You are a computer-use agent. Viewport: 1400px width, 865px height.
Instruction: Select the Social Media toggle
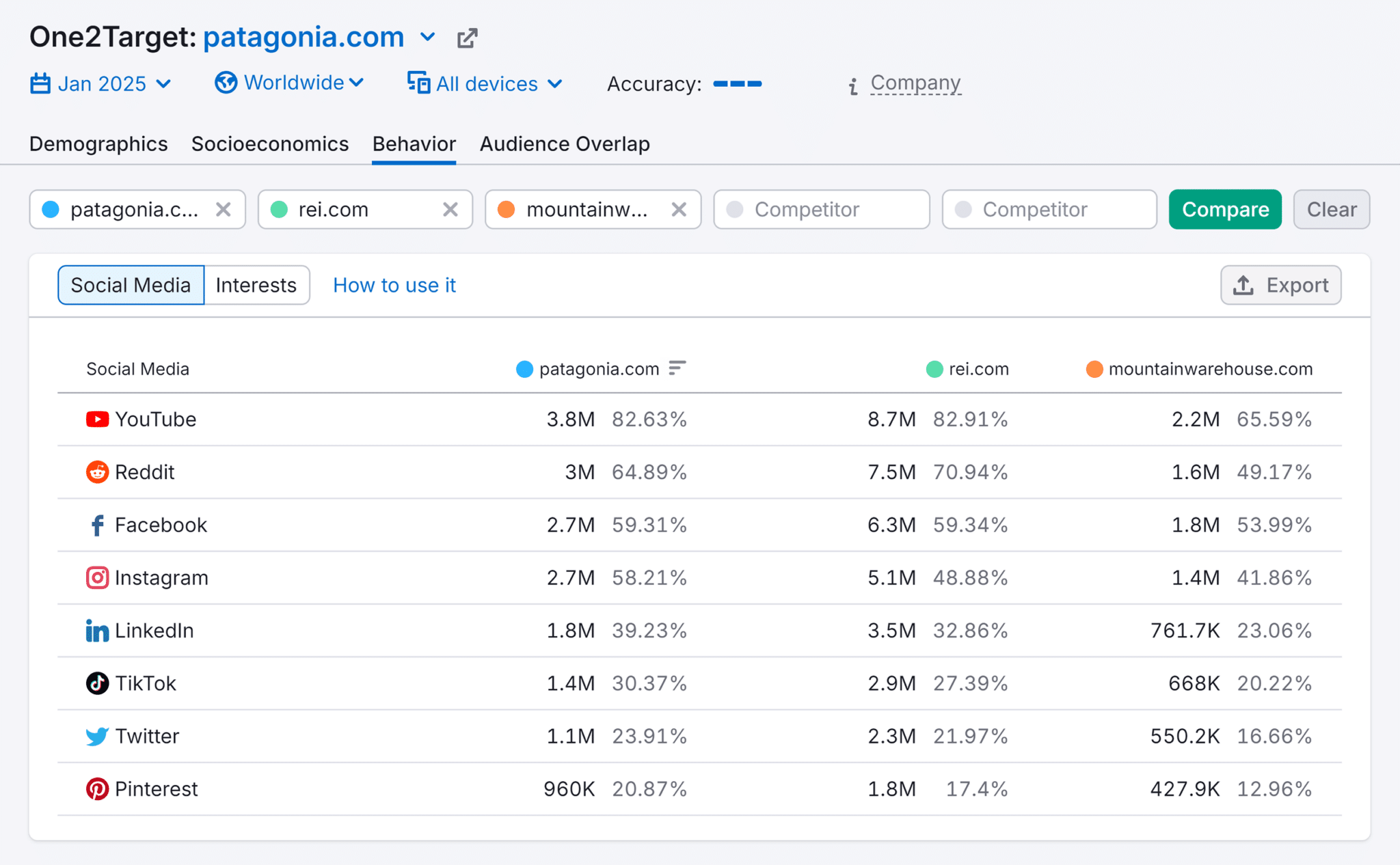pyautogui.click(x=131, y=285)
